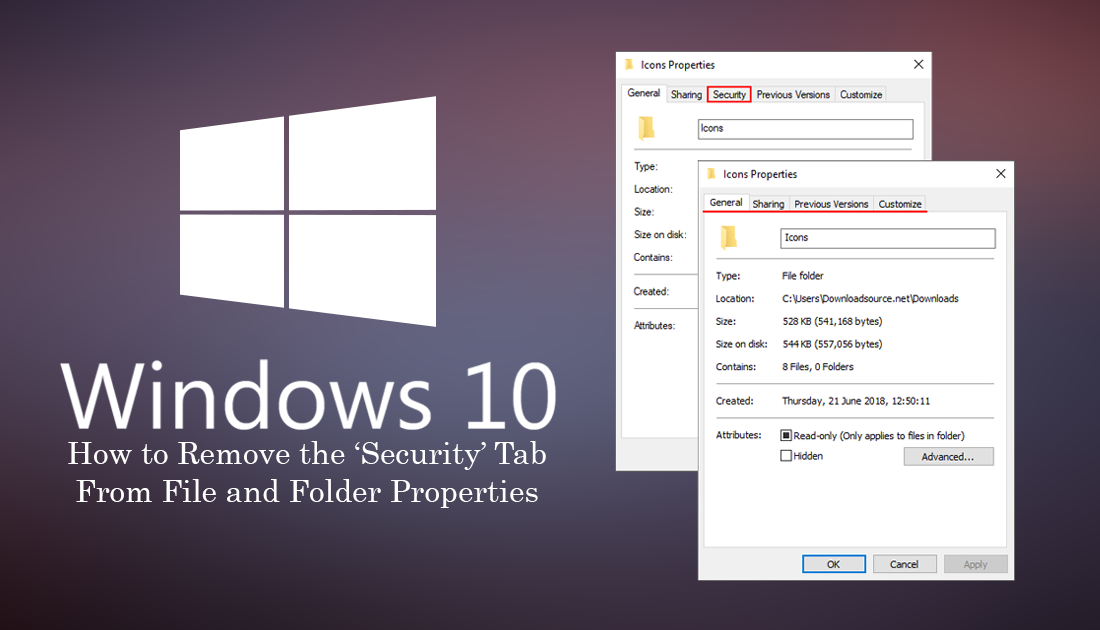Click the 'Created:' label in back window
This screenshot has height=630, width=1100.
click(651, 291)
